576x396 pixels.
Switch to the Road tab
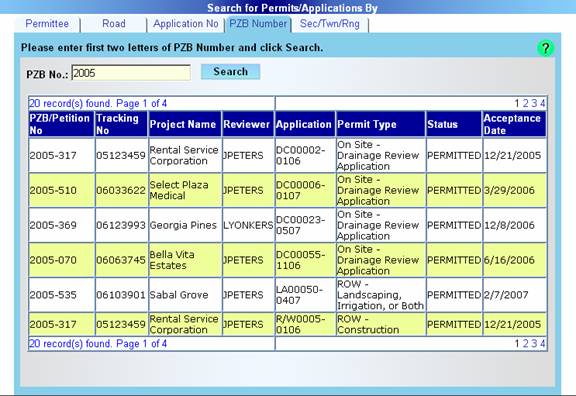114,24
